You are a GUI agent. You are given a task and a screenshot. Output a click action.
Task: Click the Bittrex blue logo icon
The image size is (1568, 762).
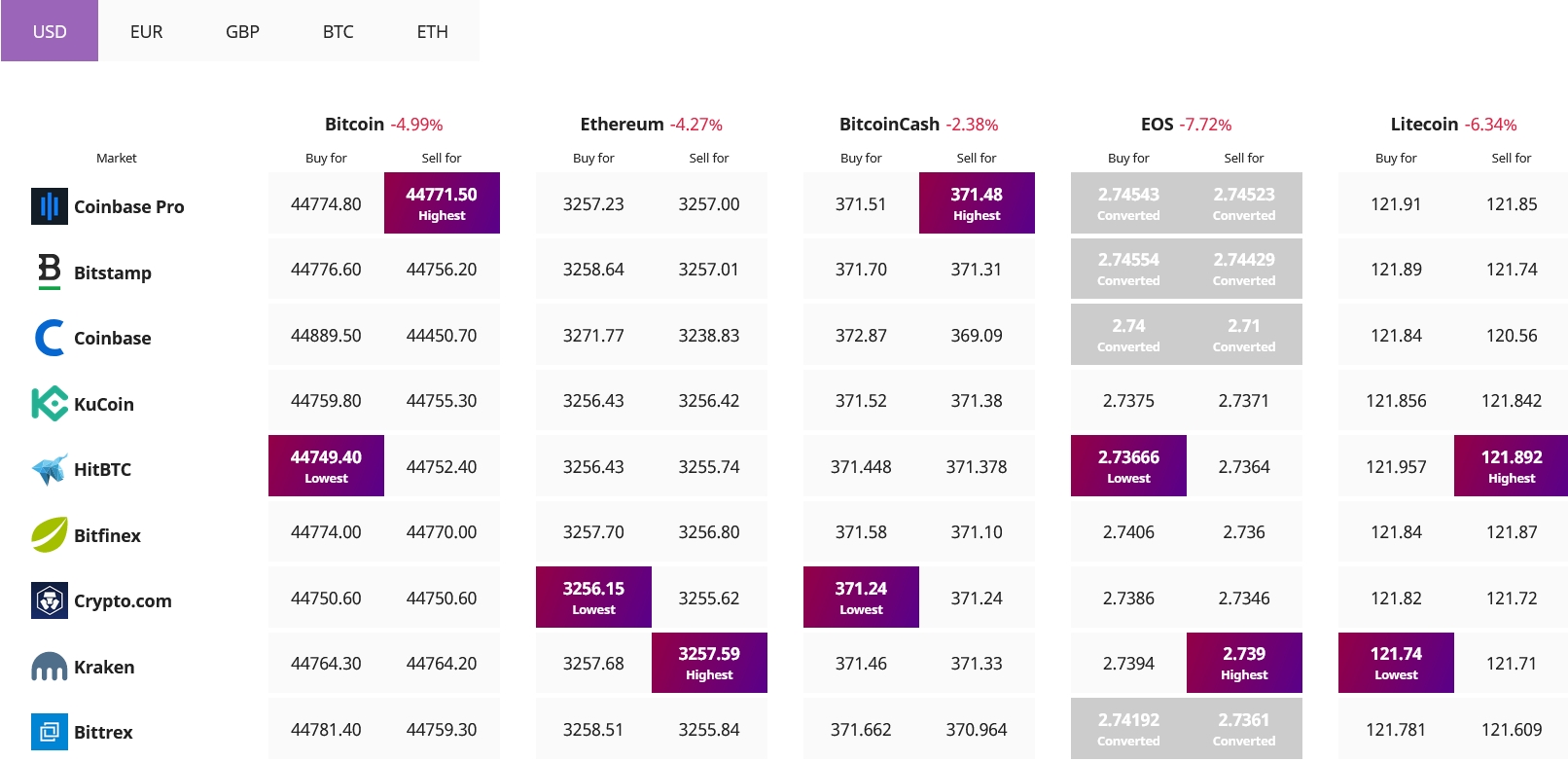50,732
